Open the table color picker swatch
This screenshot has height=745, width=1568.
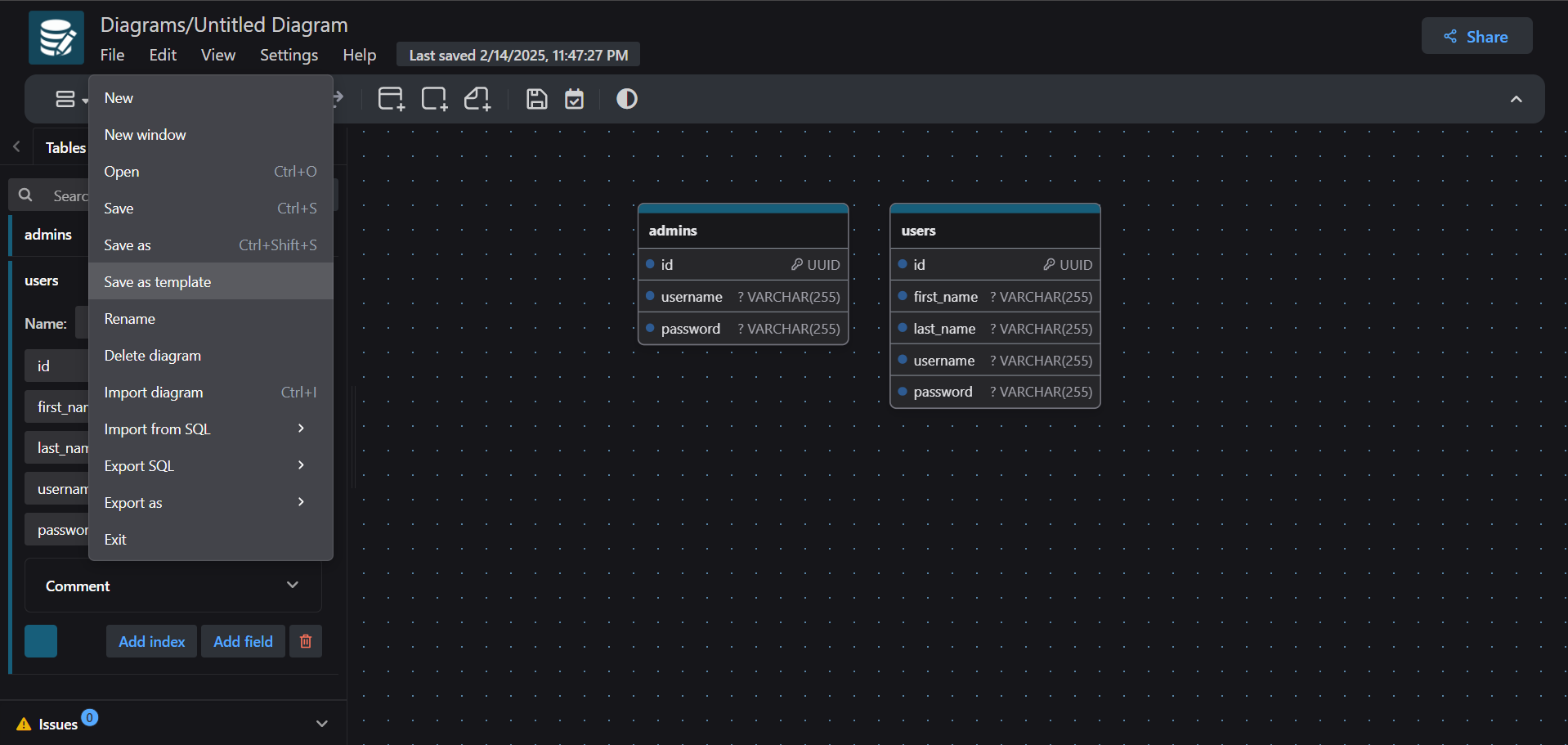pos(41,641)
